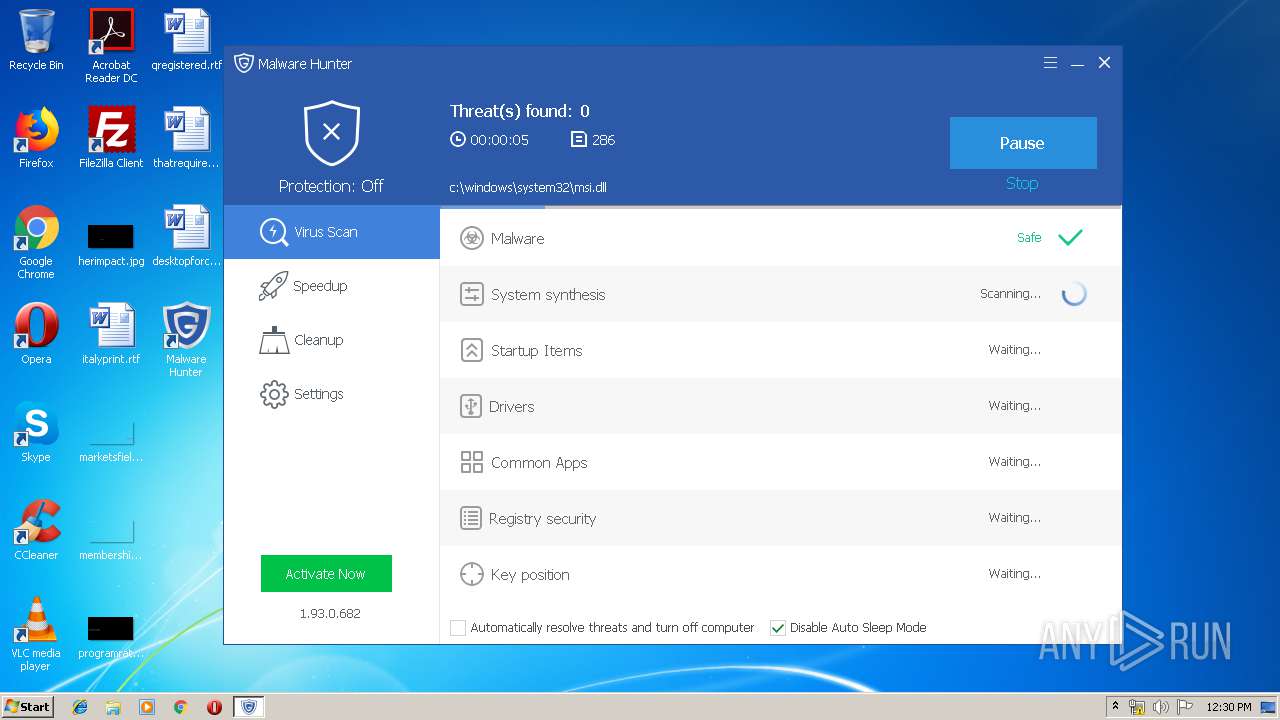The height and width of the screenshot is (720, 1280).
Task: Click the protection shield icon
Action: coord(332,133)
